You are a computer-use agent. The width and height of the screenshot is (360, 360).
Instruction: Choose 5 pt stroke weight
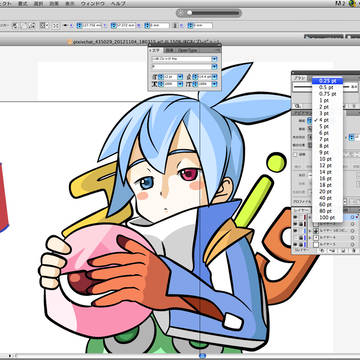point(327,126)
